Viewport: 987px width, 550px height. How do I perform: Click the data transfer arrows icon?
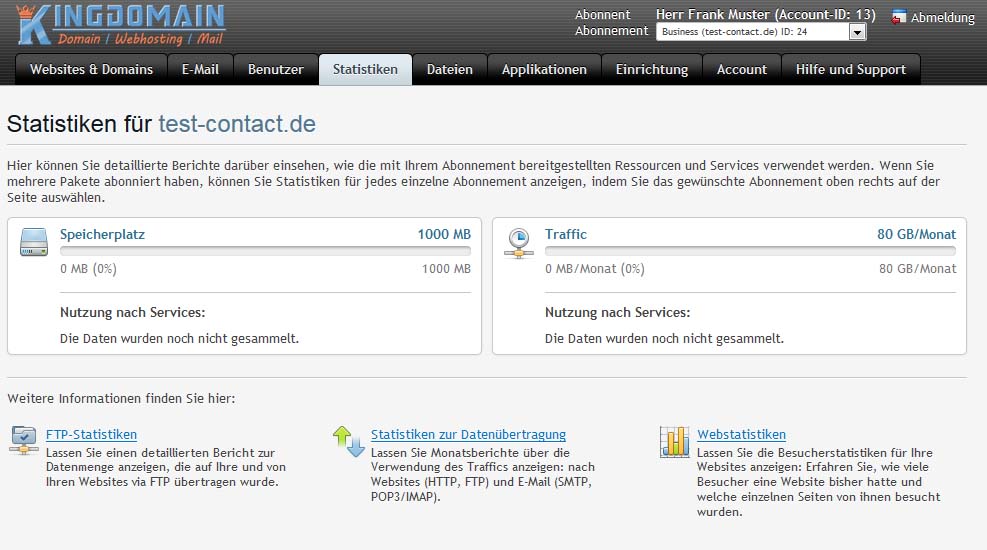click(348, 441)
